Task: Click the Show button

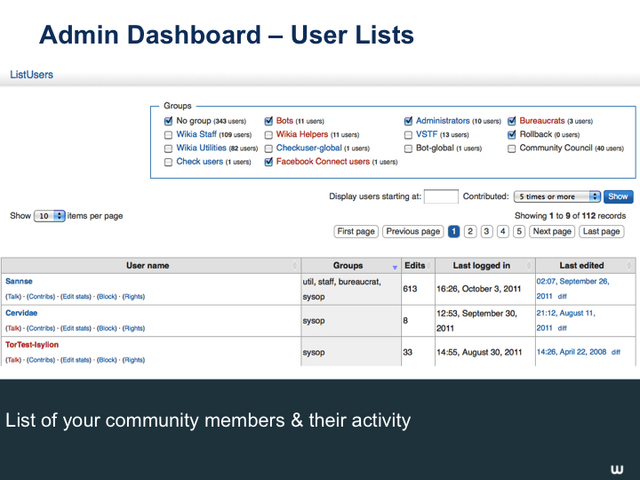Action: (618, 197)
